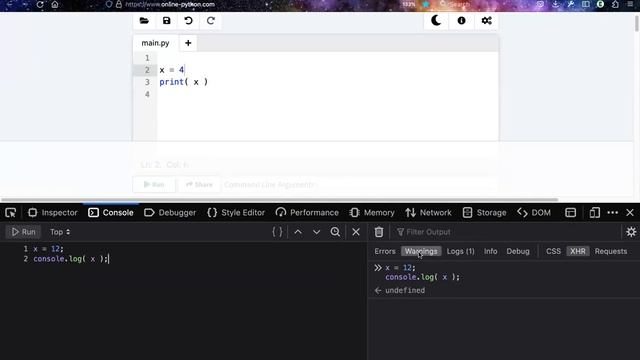Open the DOM panel
Viewport: 640px width, 360px height.
tap(534, 213)
